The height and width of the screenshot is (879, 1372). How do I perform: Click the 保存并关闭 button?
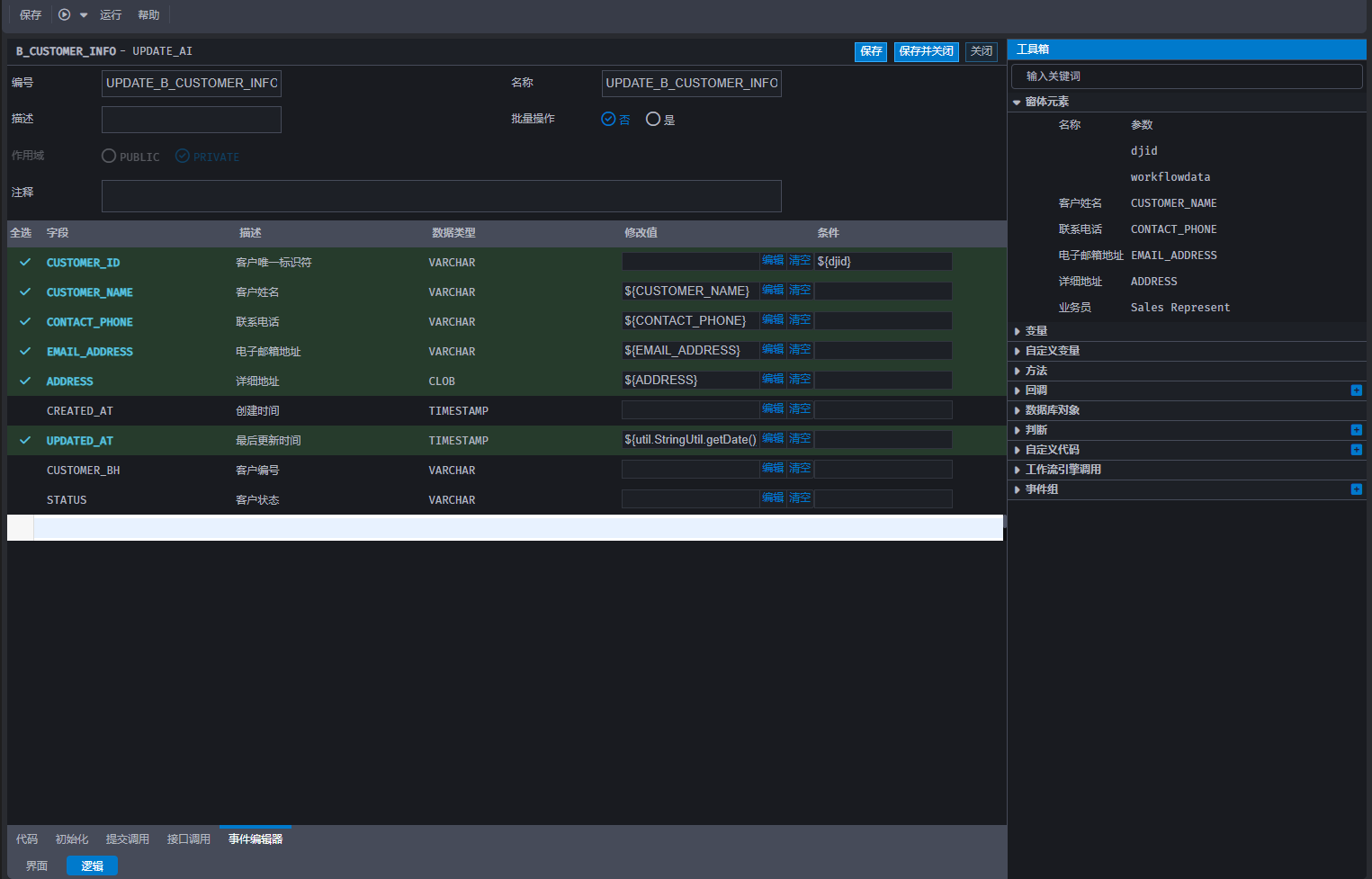(926, 51)
